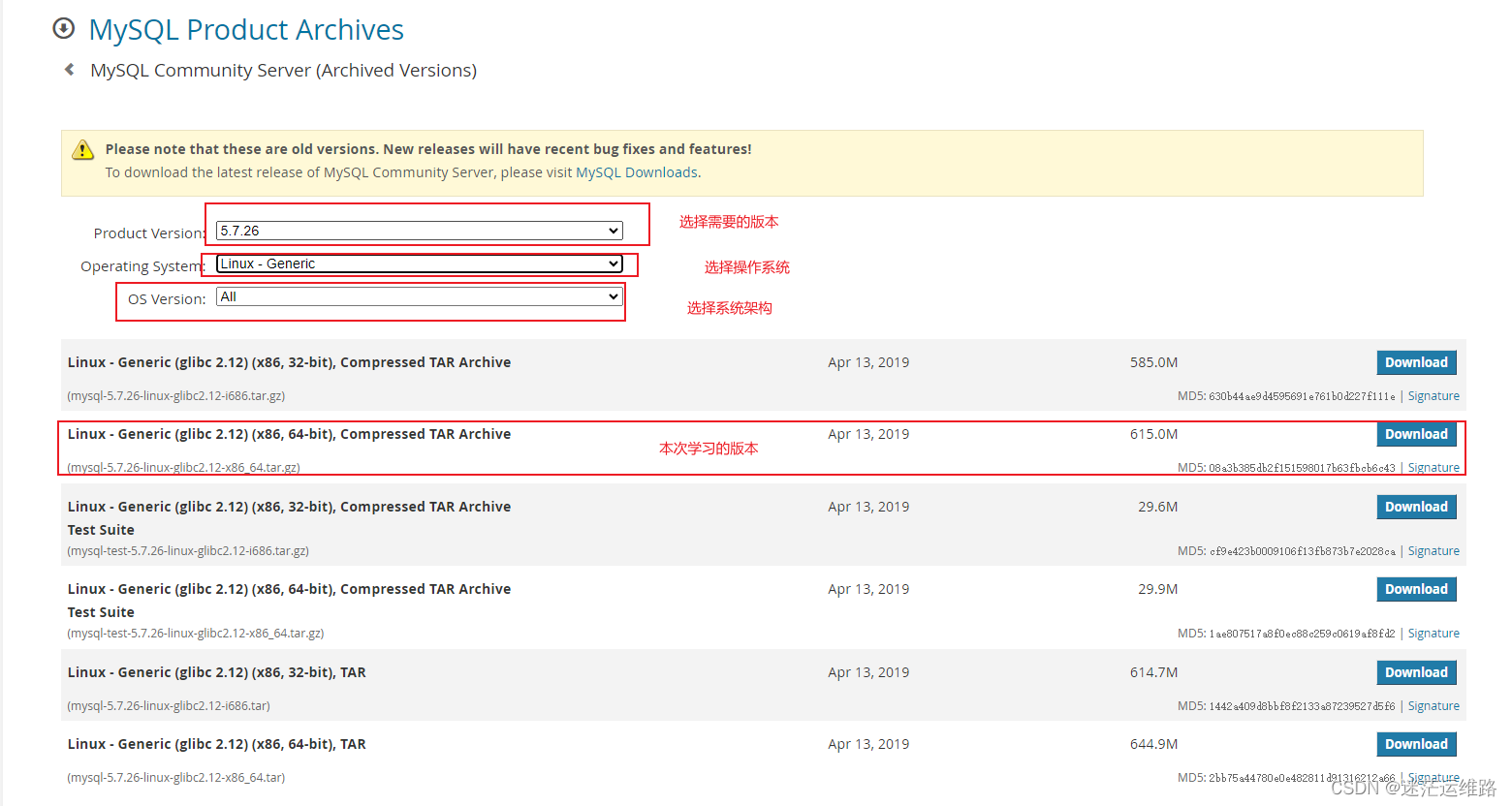Download the 64-bit Compressed TAR Archive 615.0M
The image size is (1512, 806).
click(1416, 434)
